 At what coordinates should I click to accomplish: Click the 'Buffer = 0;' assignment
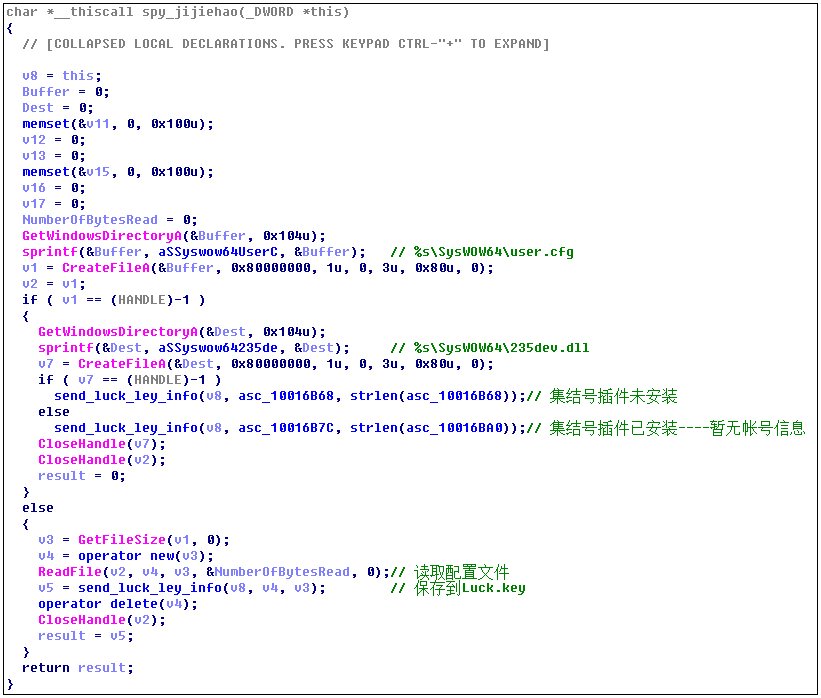pyautogui.click(x=65, y=92)
